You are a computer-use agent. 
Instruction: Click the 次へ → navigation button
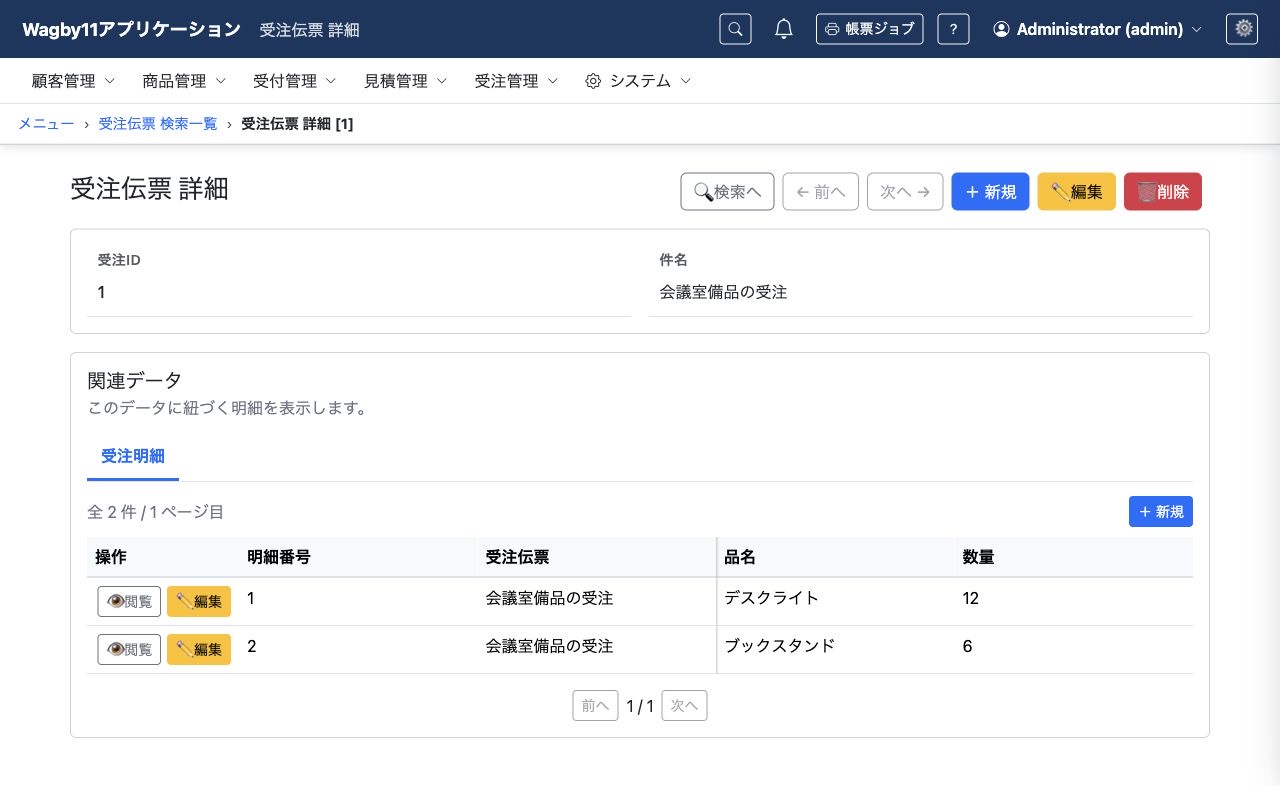[905, 192]
